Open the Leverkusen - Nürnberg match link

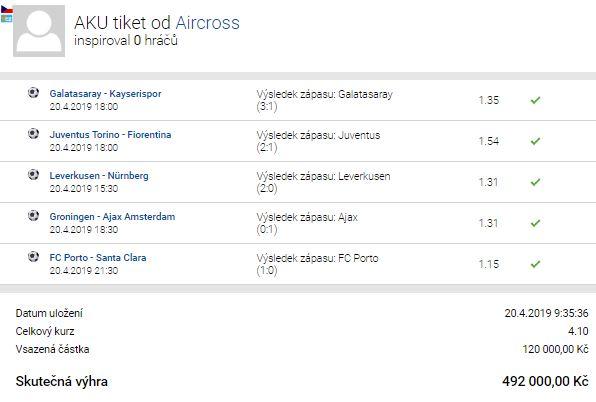(99, 176)
